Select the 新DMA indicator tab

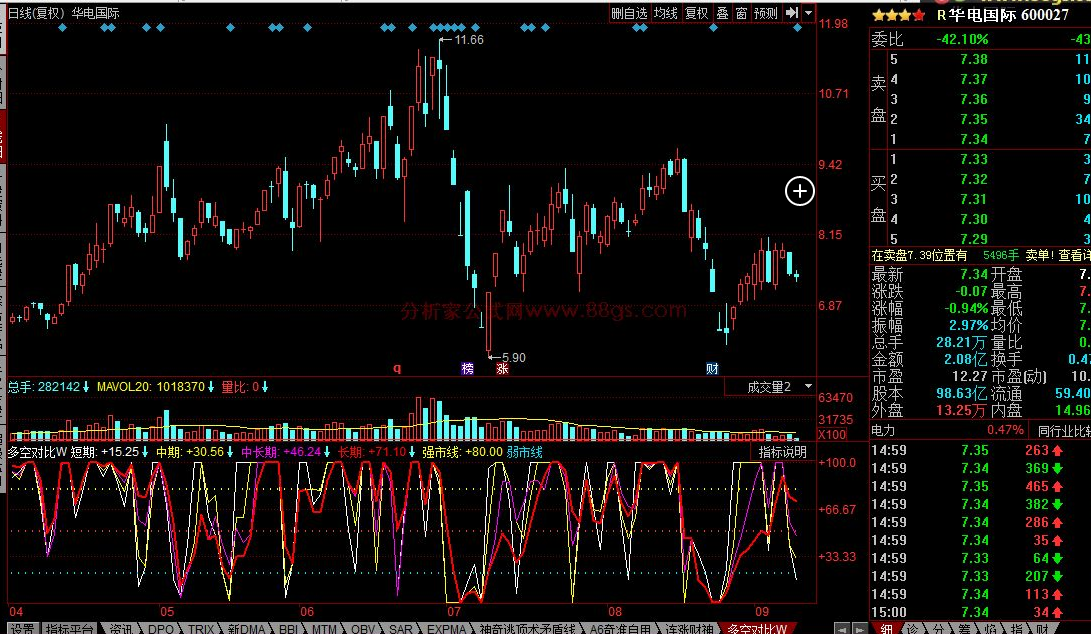click(246, 628)
